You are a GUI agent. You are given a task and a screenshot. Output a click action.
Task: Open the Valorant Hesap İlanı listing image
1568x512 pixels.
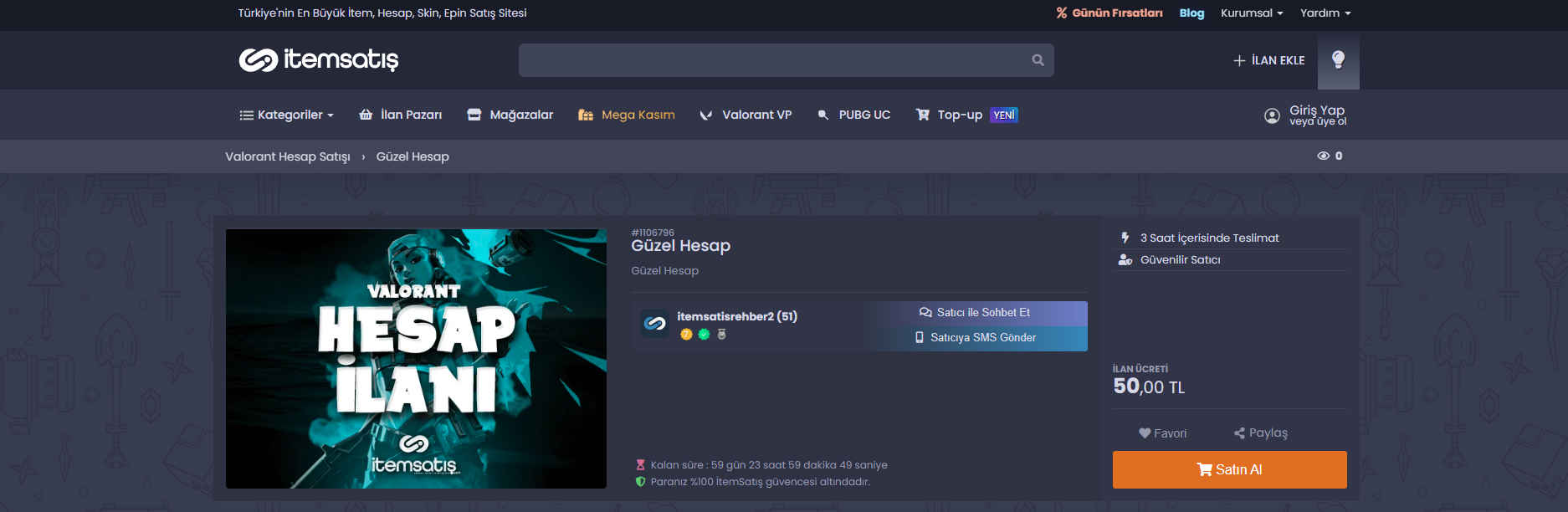coord(416,359)
